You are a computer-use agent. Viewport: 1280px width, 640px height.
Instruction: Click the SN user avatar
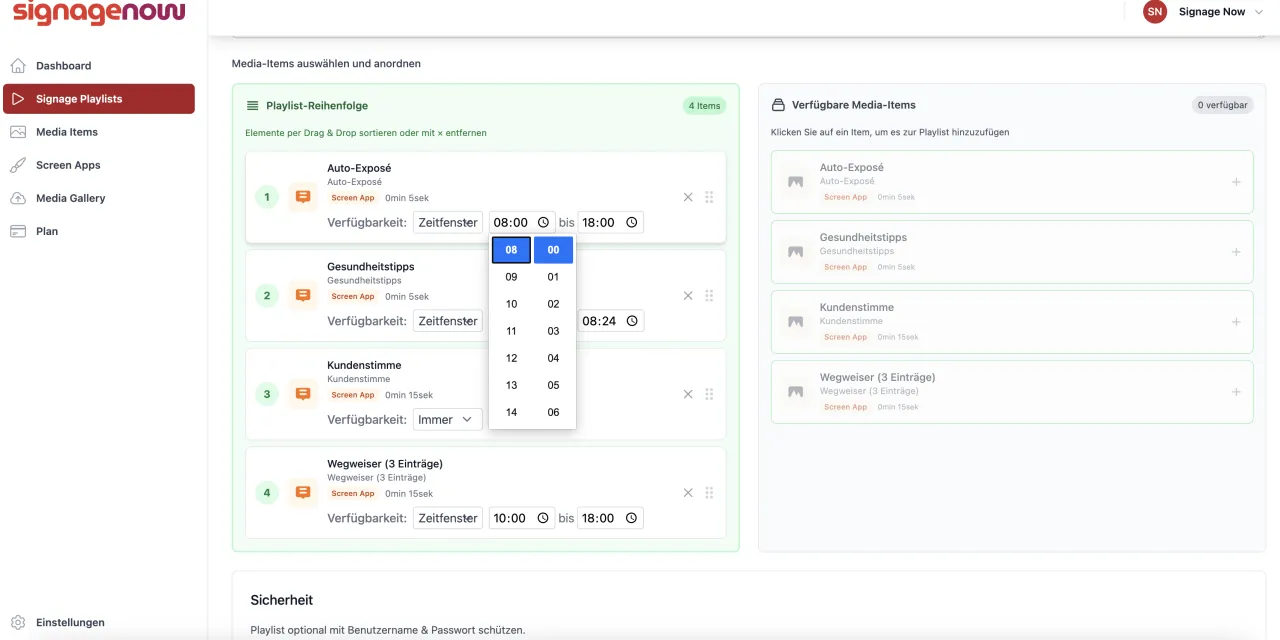coord(1155,12)
